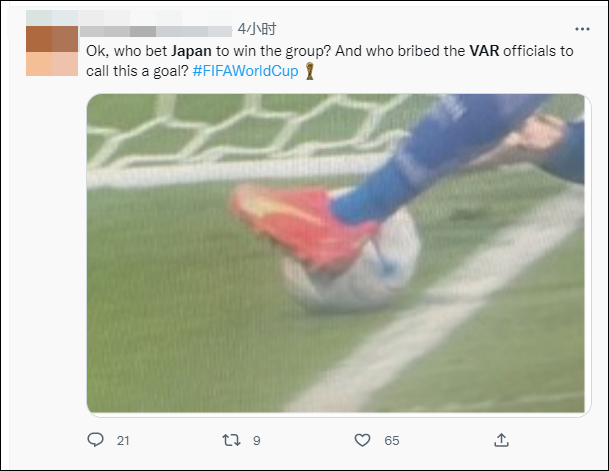
Task: Click the bold word VAR
Action: (485, 52)
